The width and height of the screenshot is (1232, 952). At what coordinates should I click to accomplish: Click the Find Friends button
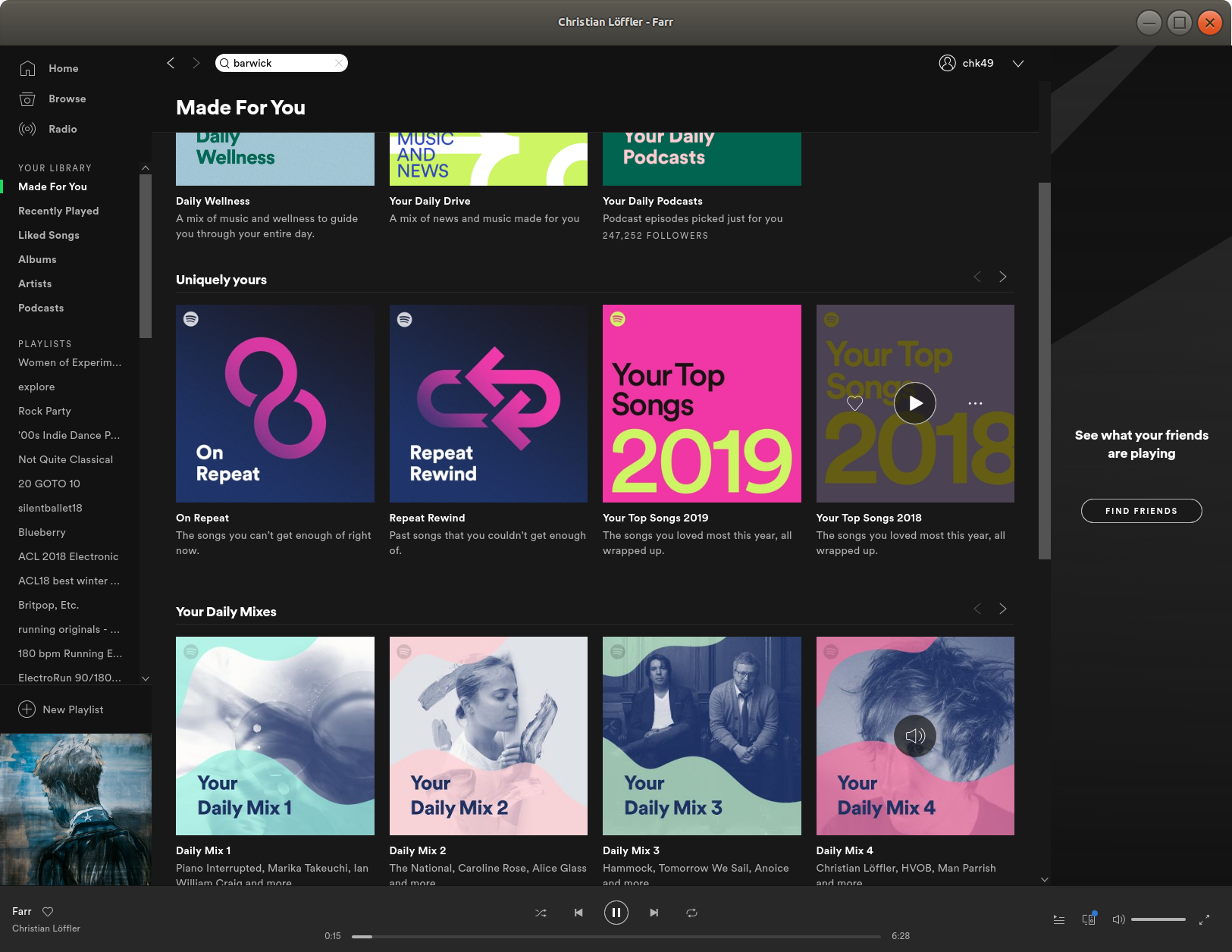click(1141, 511)
